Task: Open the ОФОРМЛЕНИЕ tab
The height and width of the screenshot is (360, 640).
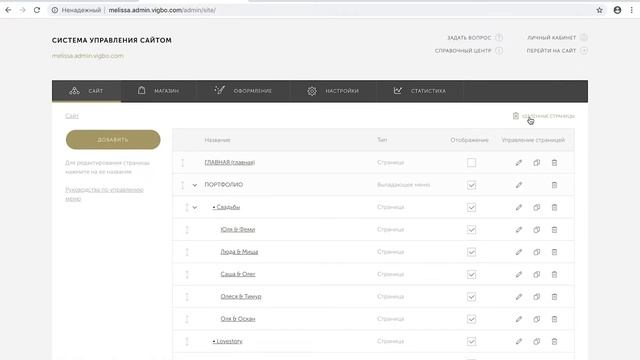Action: coord(243,91)
